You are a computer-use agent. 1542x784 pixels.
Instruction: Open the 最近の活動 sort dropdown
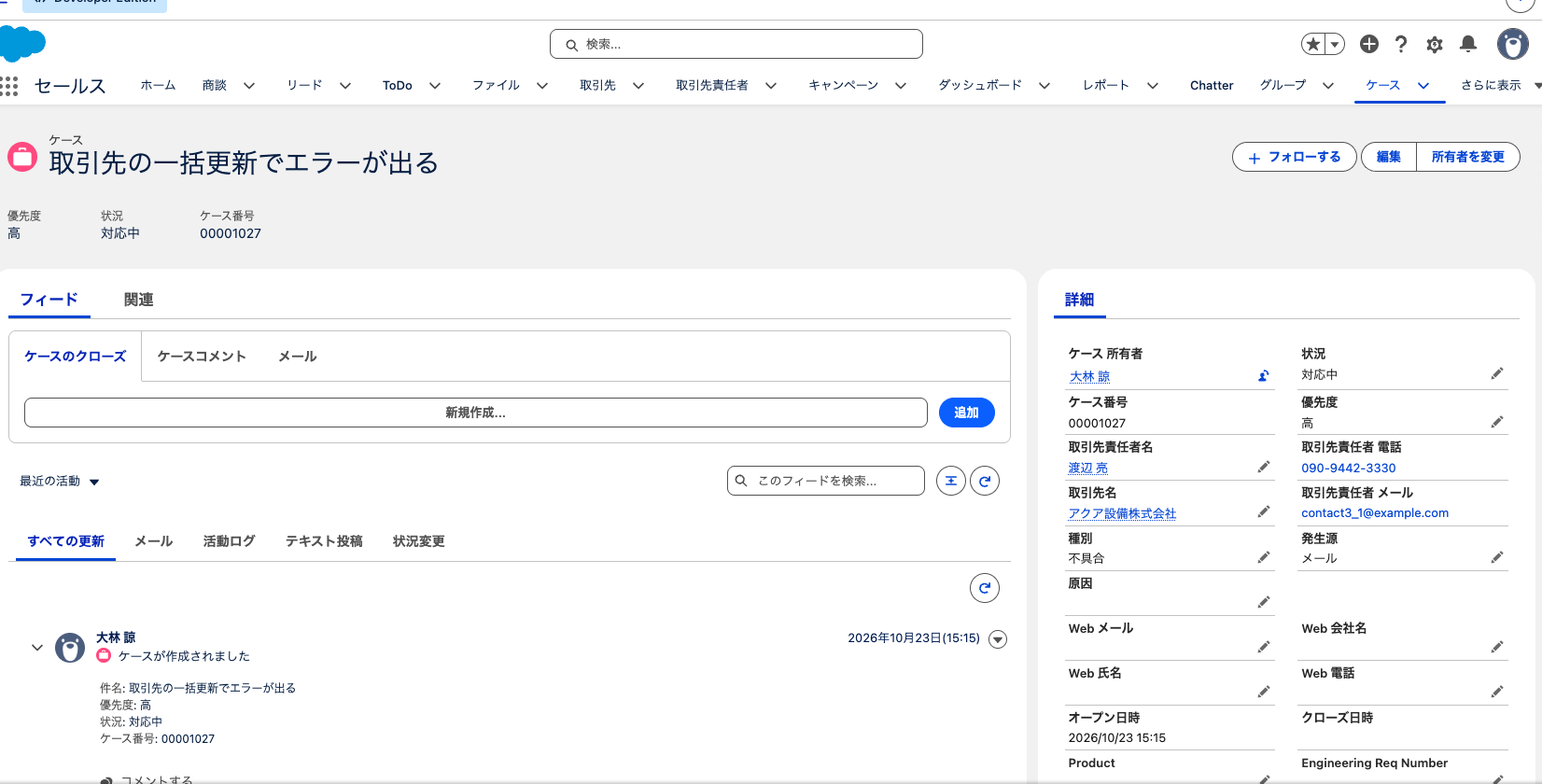click(60, 482)
